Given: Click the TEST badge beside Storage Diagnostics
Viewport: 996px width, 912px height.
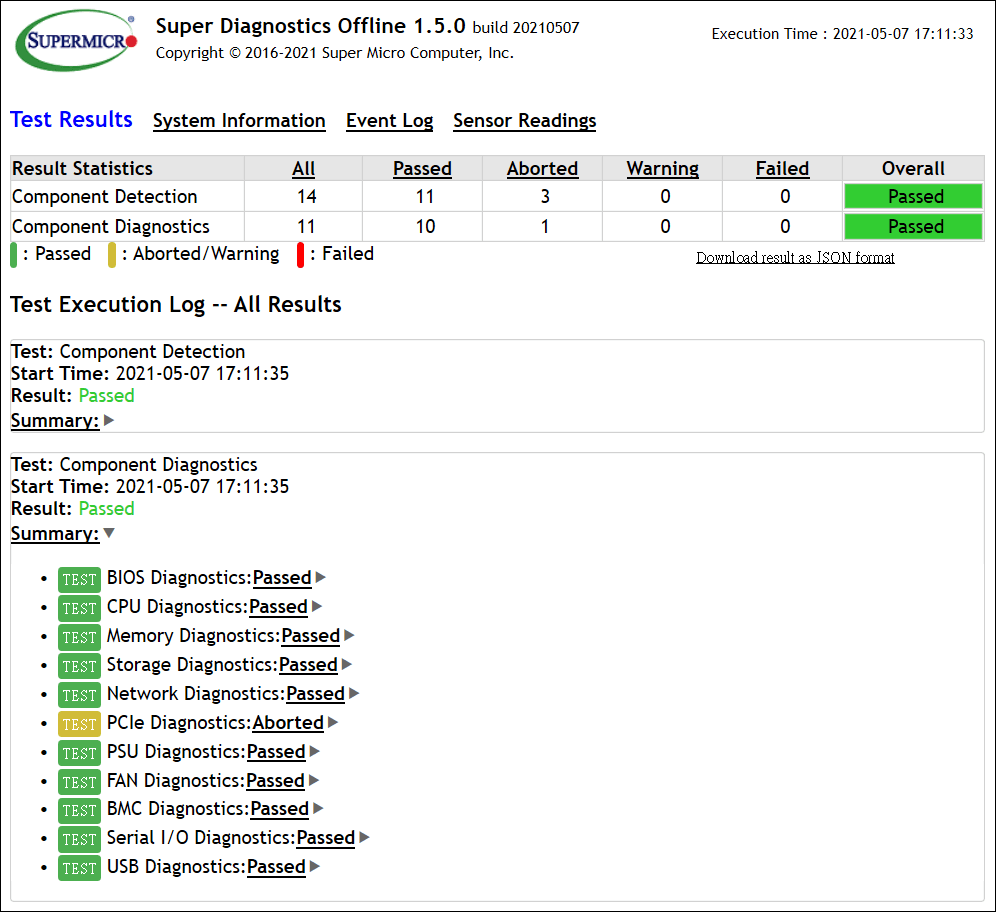Looking at the screenshot, I should point(79,666).
